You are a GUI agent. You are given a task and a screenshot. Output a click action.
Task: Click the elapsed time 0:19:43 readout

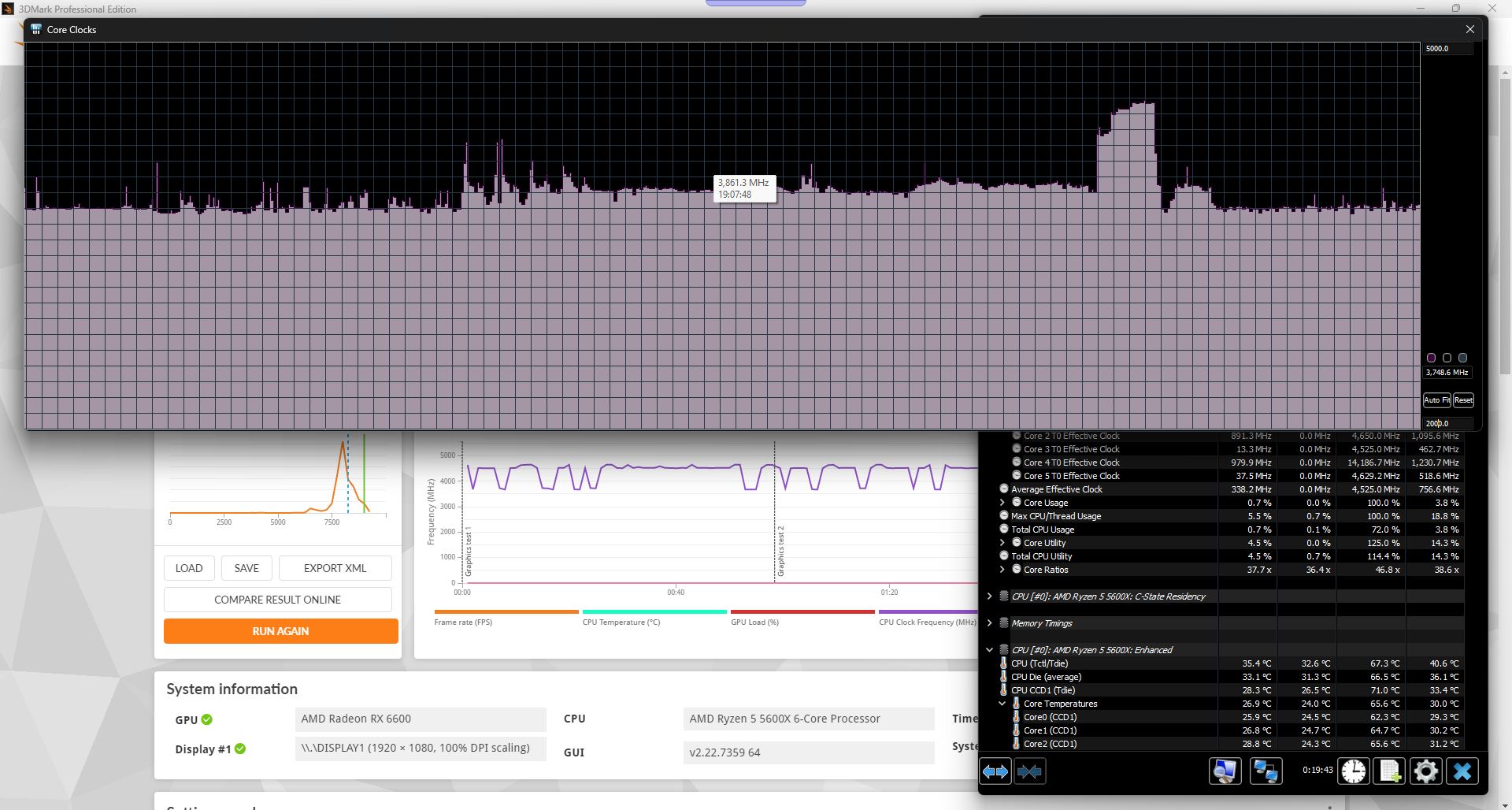1317,771
